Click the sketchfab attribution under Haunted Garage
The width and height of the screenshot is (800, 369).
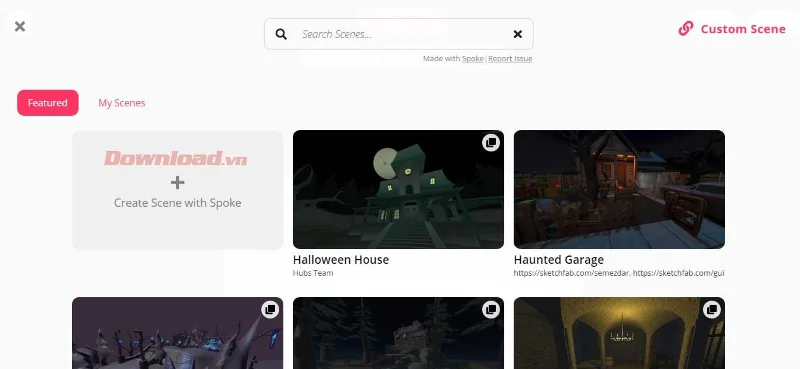click(x=619, y=273)
